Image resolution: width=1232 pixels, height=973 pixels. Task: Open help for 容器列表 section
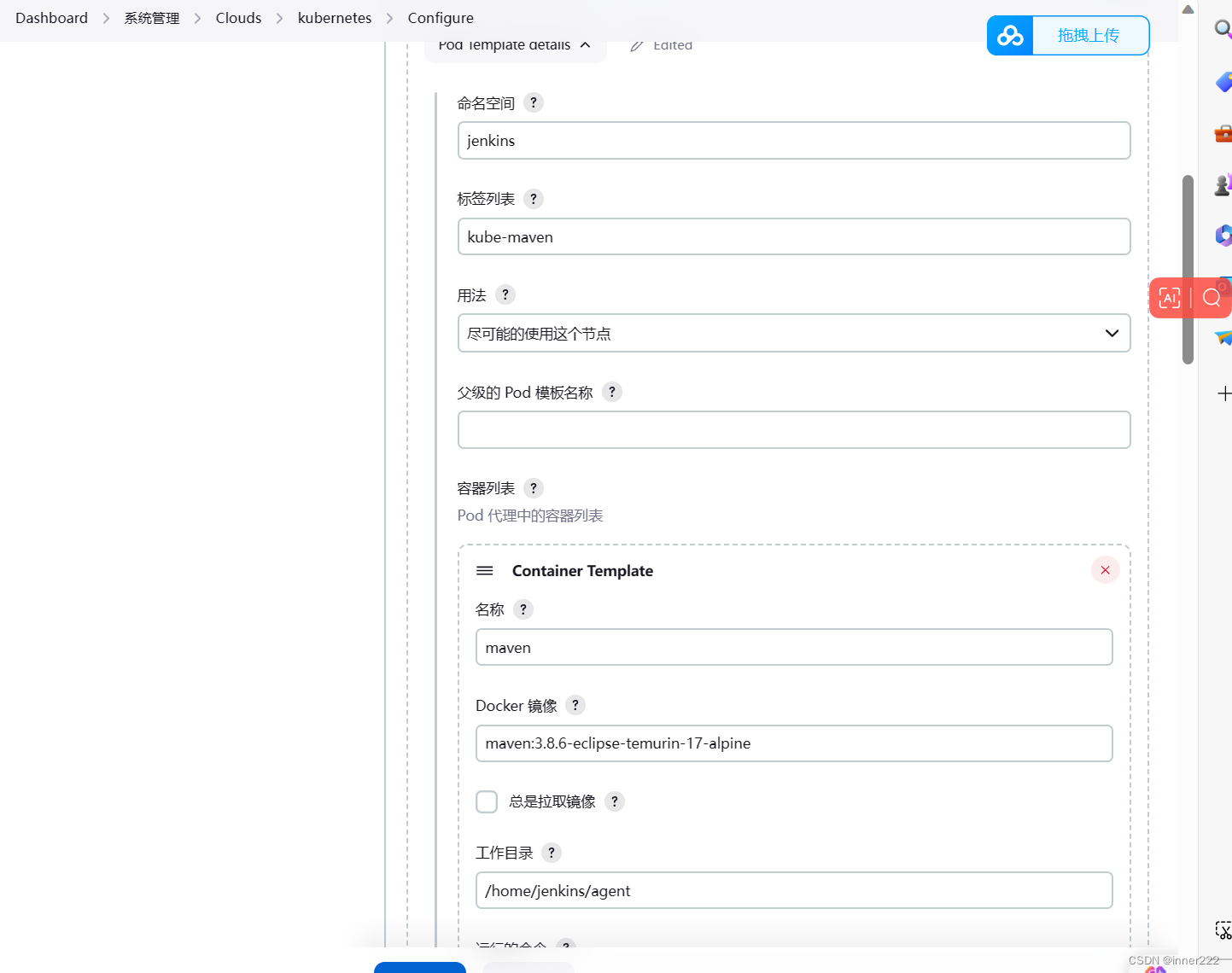point(534,488)
